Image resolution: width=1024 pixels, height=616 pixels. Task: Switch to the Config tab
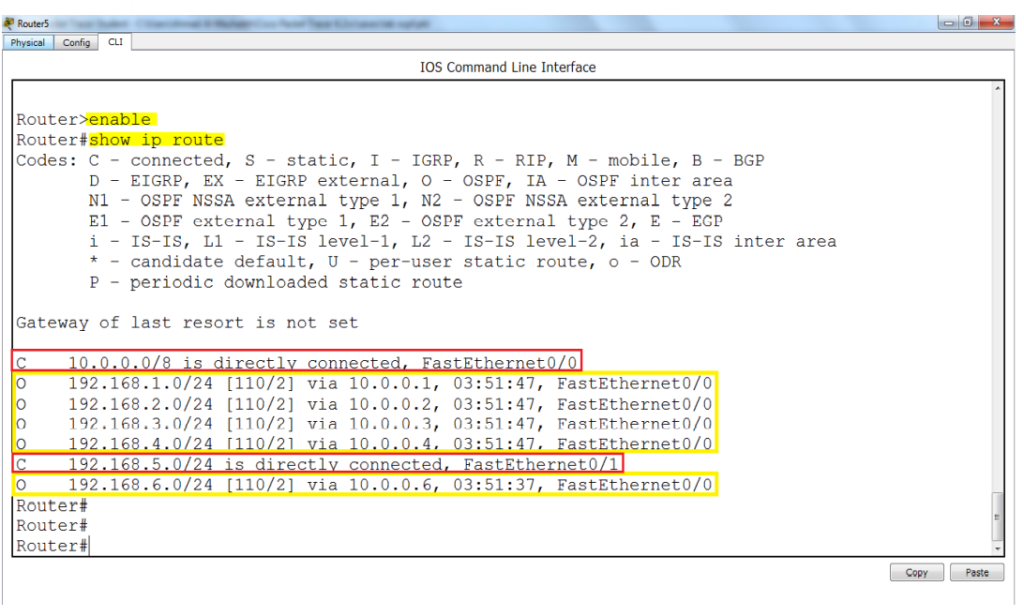click(76, 42)
